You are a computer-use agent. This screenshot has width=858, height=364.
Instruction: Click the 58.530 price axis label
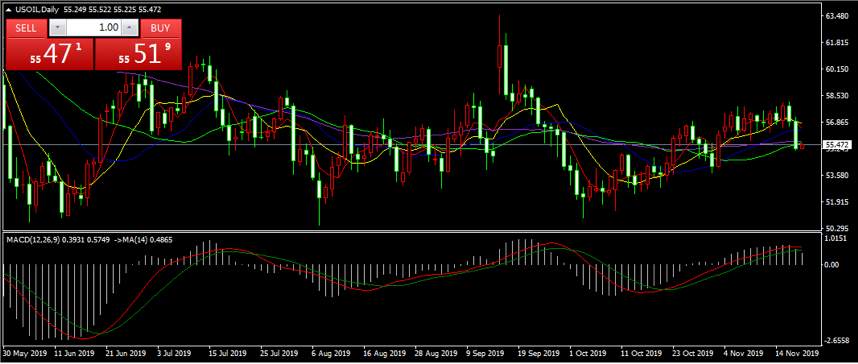click(836, 96)
